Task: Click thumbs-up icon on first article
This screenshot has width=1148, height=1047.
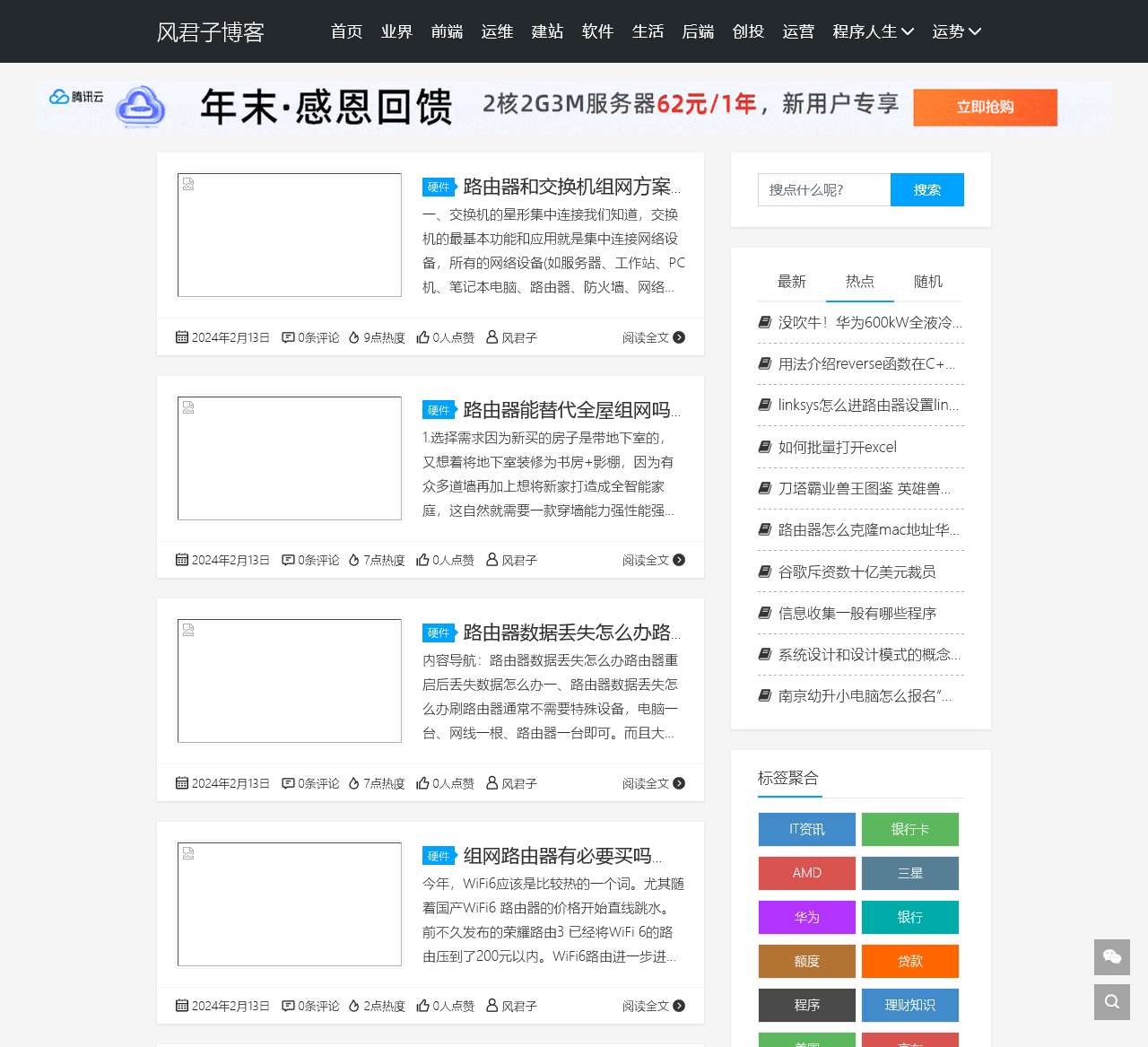Action: pyautogui.click(x=422, y=337)
